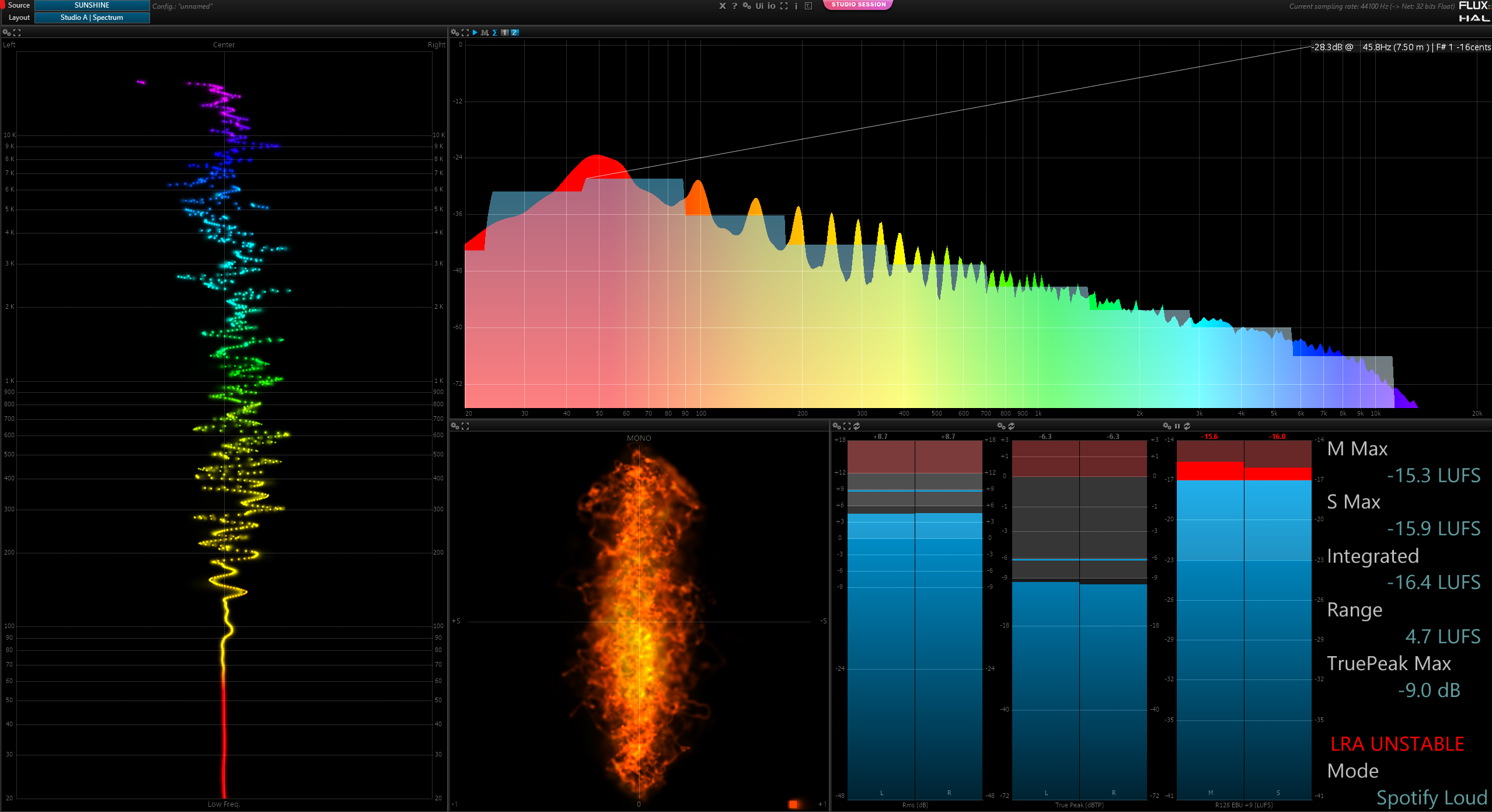The width and height of the screenshot is (1492, 812).
Task: Click the Integrated -16.4 LUFS value
Action: [1434, 582]
